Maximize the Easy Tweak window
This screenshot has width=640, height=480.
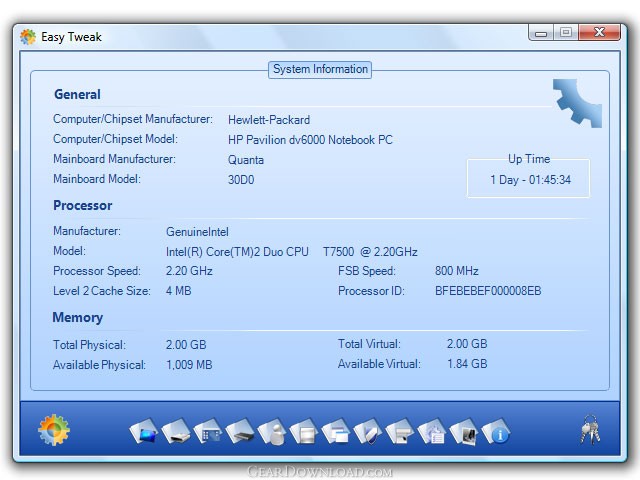point(566,33)
